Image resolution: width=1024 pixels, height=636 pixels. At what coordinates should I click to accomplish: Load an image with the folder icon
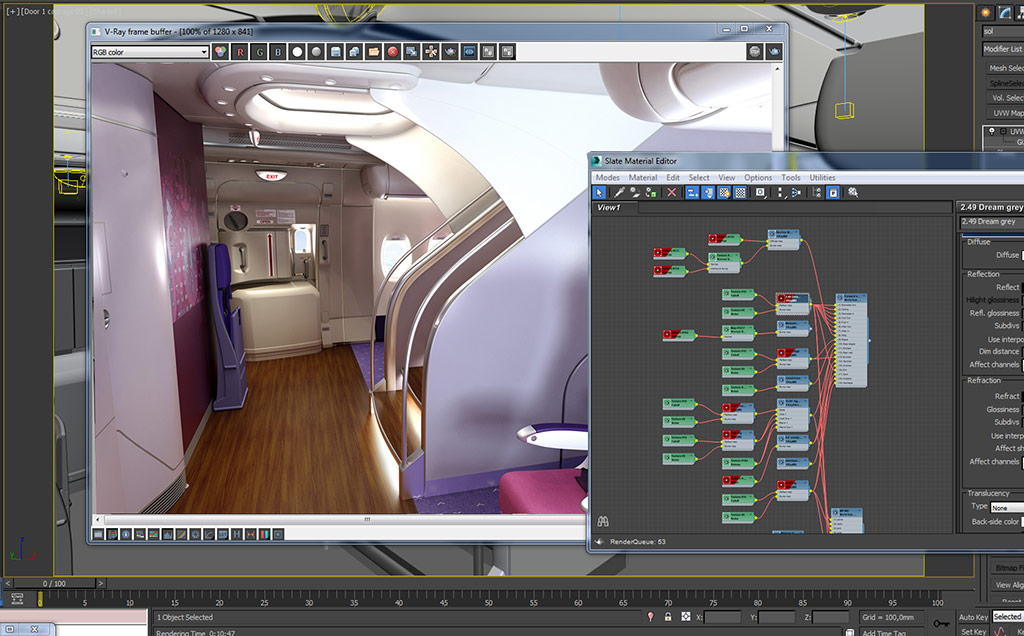374,52
